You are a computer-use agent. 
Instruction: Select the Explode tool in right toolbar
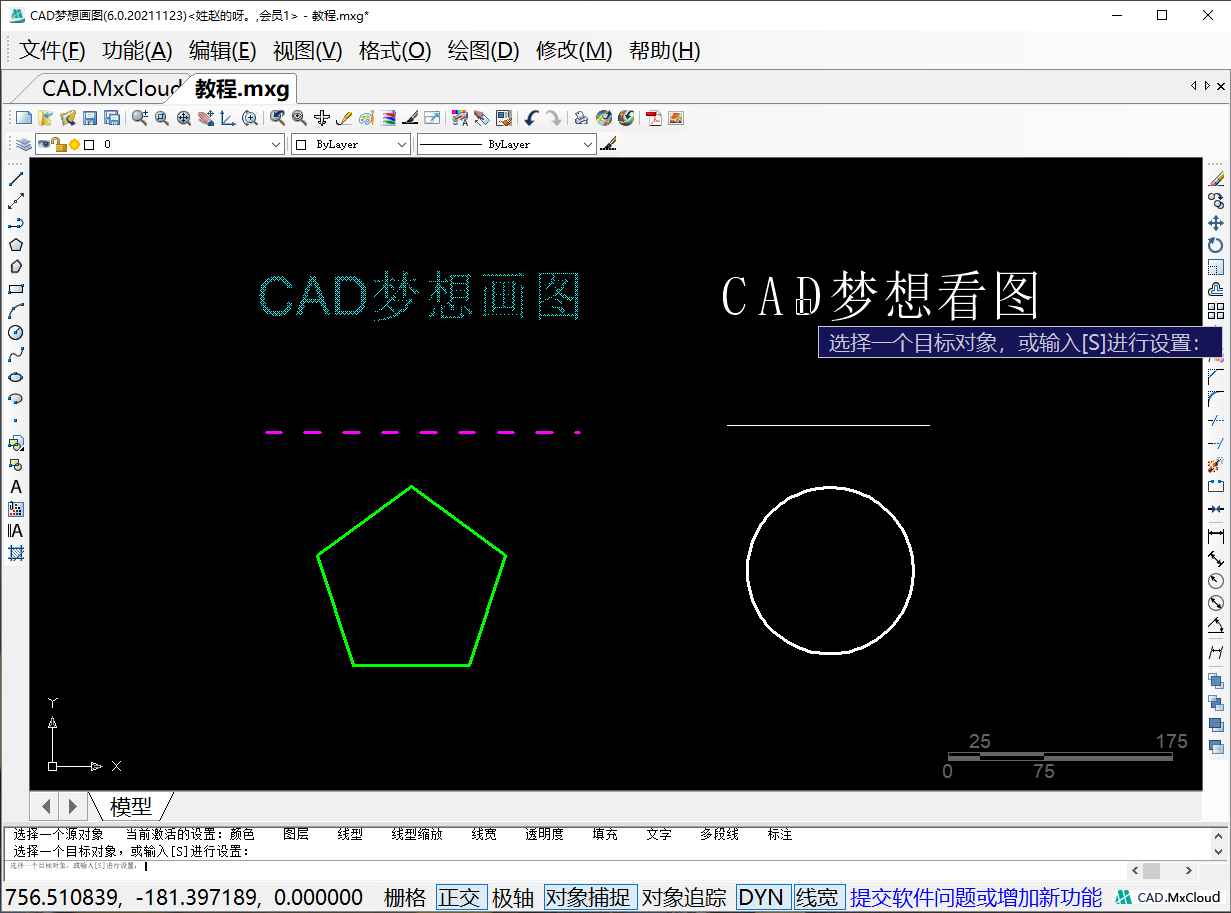pyautogui.click(x=1216, y=465)
